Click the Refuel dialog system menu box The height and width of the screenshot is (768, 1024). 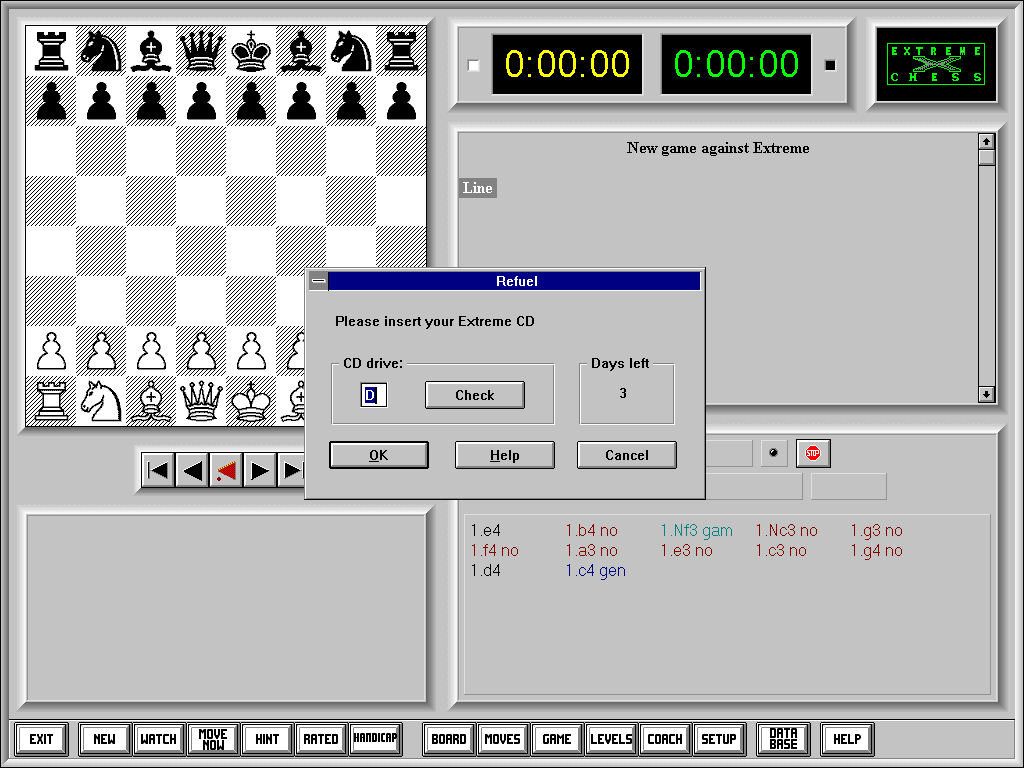(x=319, y=281)
